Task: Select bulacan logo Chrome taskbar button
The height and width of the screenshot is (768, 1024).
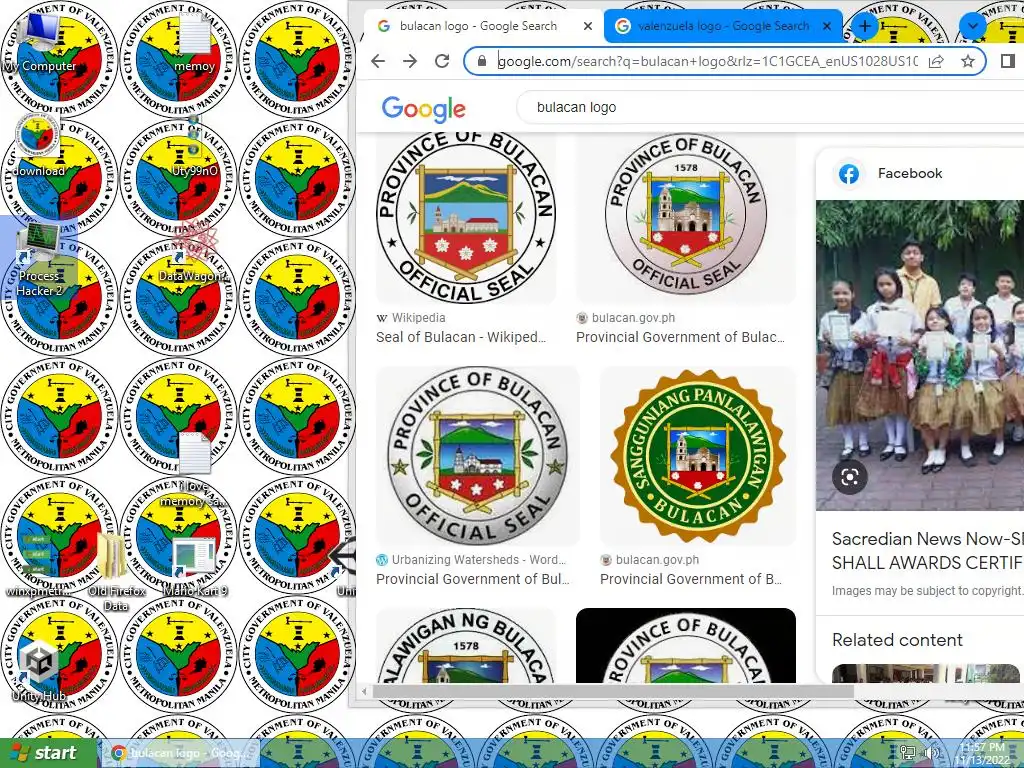Action: coord(180,753)
